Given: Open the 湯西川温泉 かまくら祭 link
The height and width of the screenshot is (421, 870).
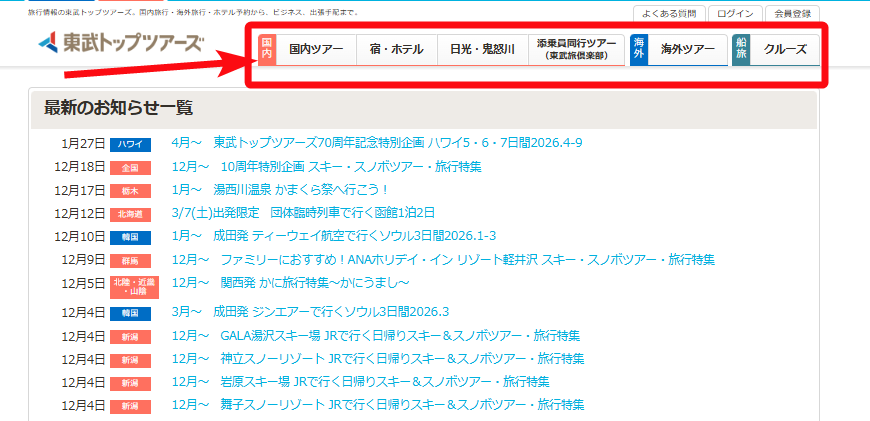Looking at the screenshot, I should tap(279, 190).
